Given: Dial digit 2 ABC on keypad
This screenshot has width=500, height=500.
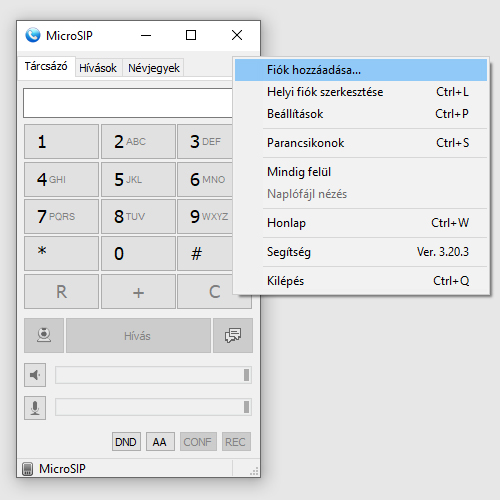Looking at the screenshot, I should click(x=138, y=142).
